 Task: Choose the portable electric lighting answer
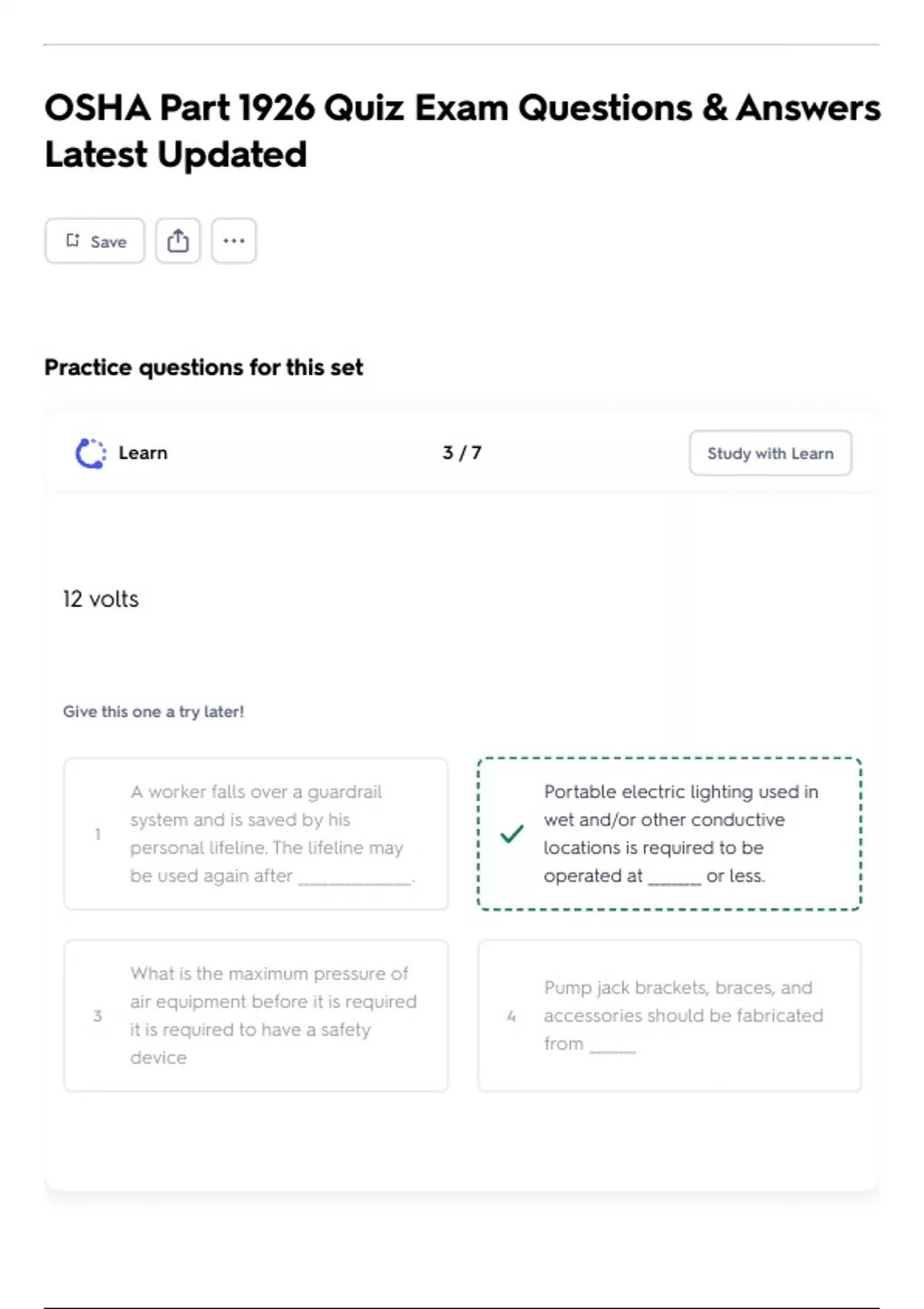click(x=668, y=833)
